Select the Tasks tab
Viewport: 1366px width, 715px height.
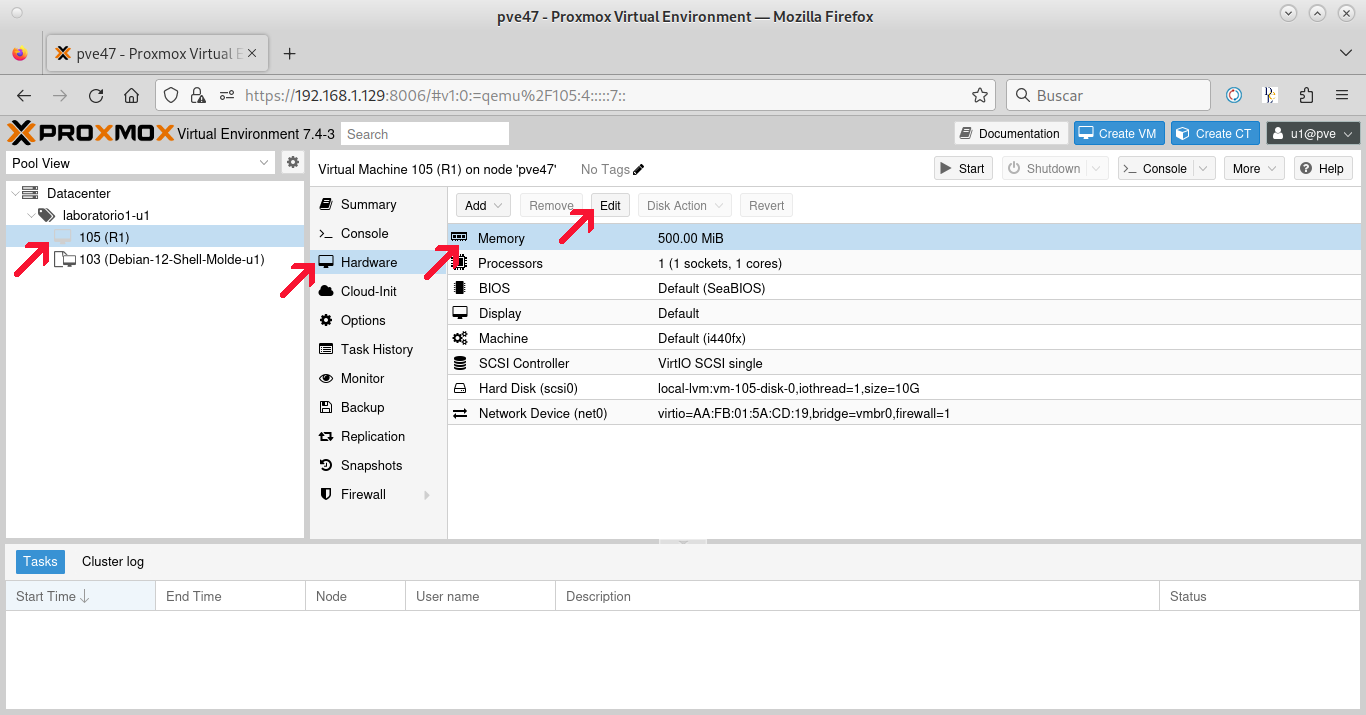[x=40, y=562]
